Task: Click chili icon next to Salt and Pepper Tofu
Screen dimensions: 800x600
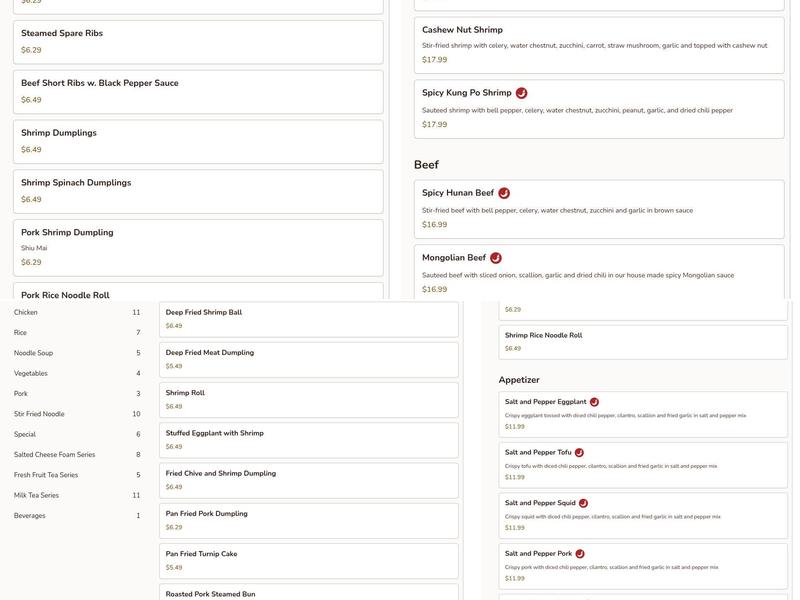Action: [x=579, y=453]
